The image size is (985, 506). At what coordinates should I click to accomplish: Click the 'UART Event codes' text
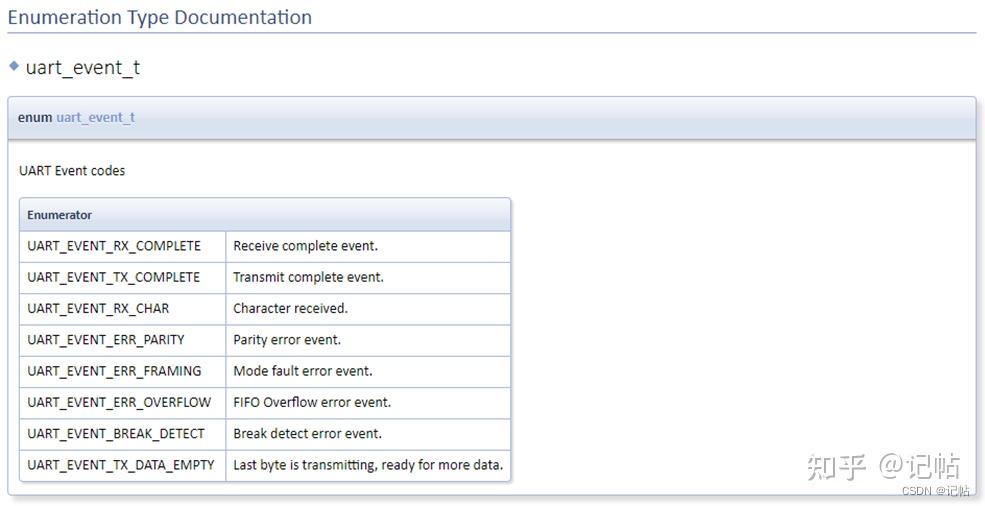[72, 171]
